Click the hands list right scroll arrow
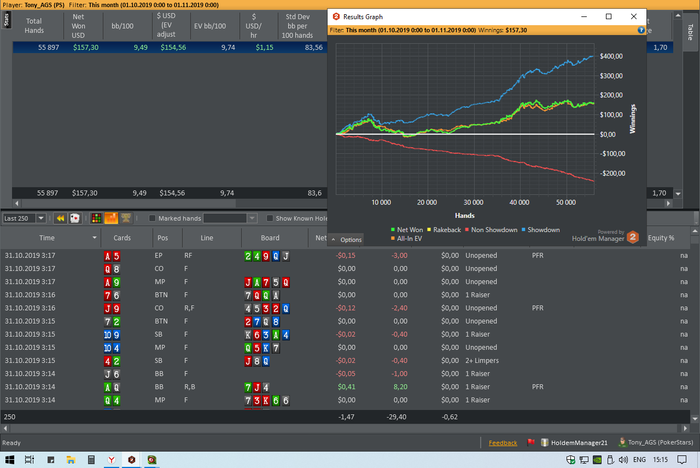This screenshot has width=700, height=468. coord(686,428)
